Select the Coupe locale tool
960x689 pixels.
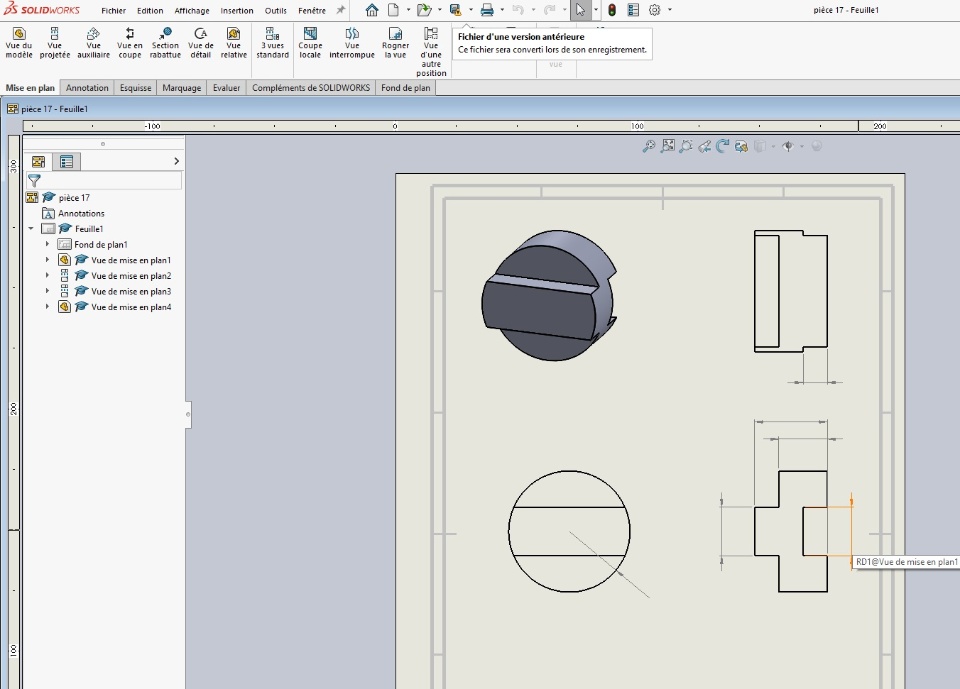click(x=310, y=43)
